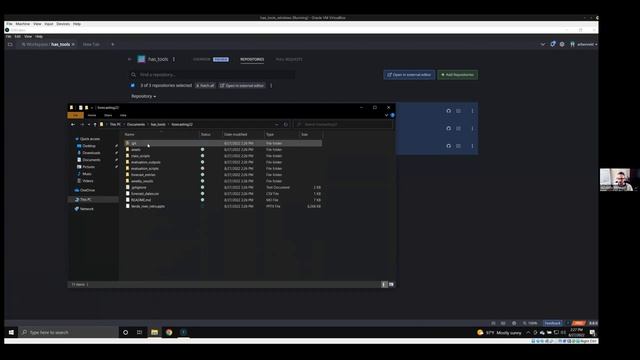
Task: Open the Windows Start menu
Action: (11, 332)
